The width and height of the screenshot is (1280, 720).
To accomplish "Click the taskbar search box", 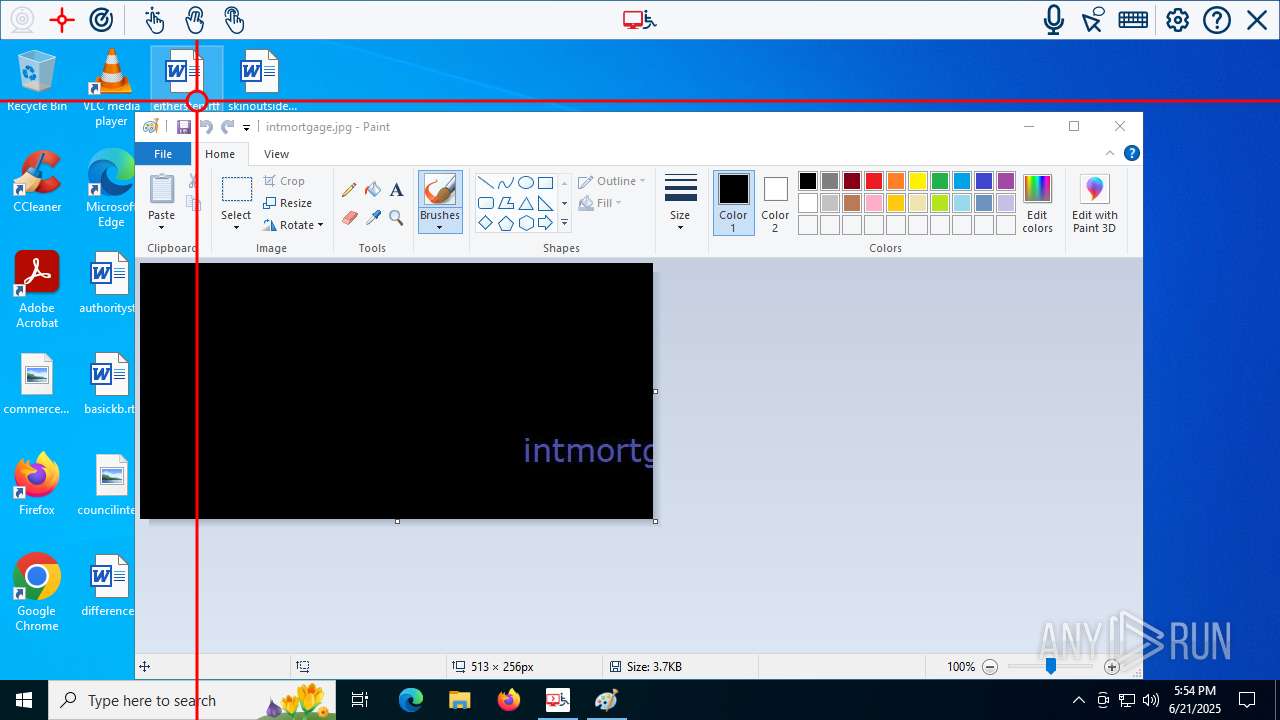I will click(192, 700).
